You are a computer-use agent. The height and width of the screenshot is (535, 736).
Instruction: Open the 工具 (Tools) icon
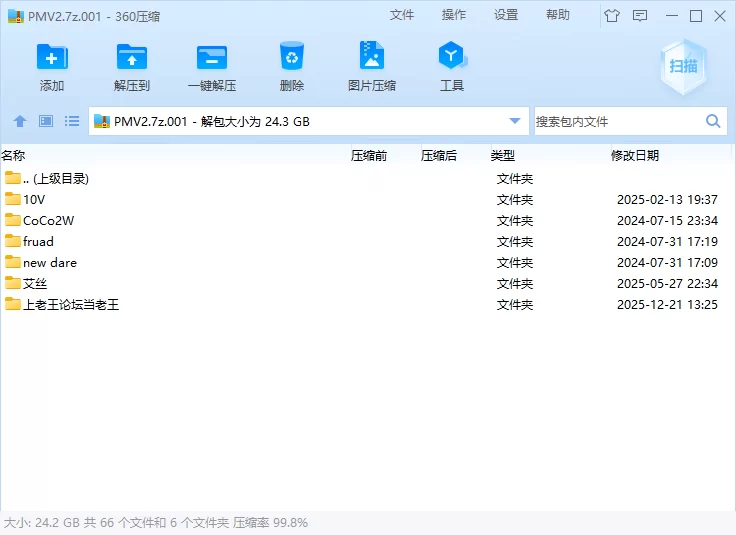pyautogui.click(x=452, y=57)
